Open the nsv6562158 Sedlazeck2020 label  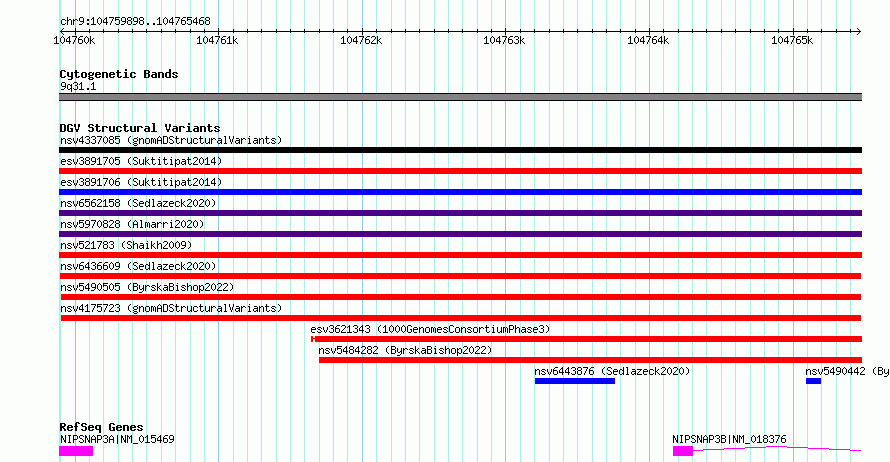138,203
